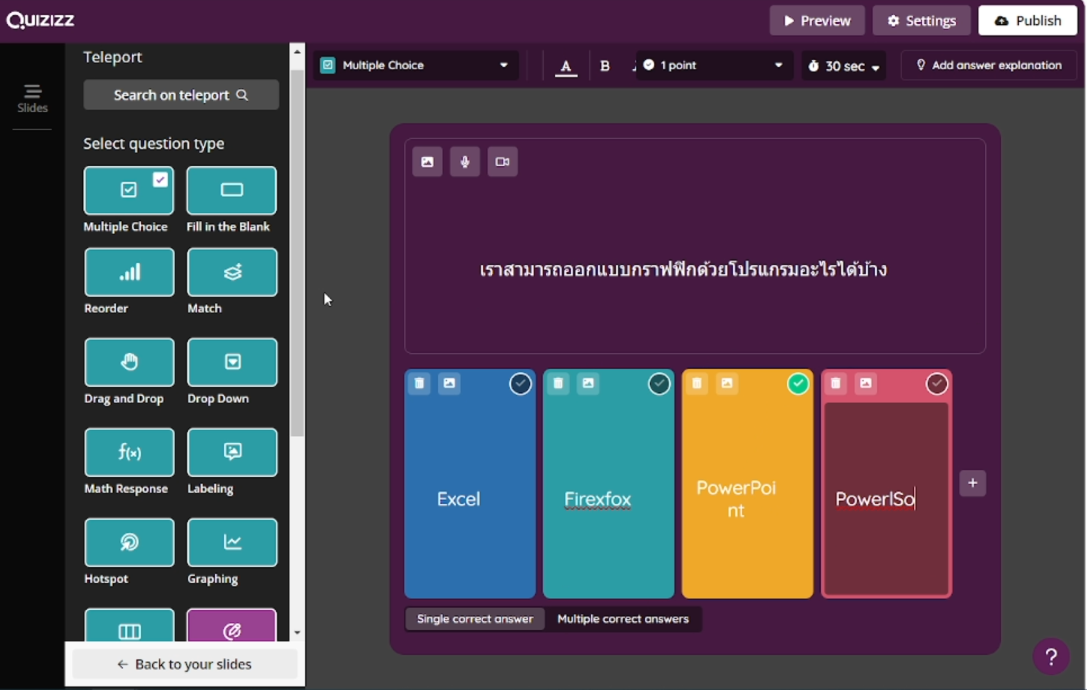Screen dimensions: 1087x690
Task: Open the Multiple Choice question type dropdown
Action: [415, 66]
